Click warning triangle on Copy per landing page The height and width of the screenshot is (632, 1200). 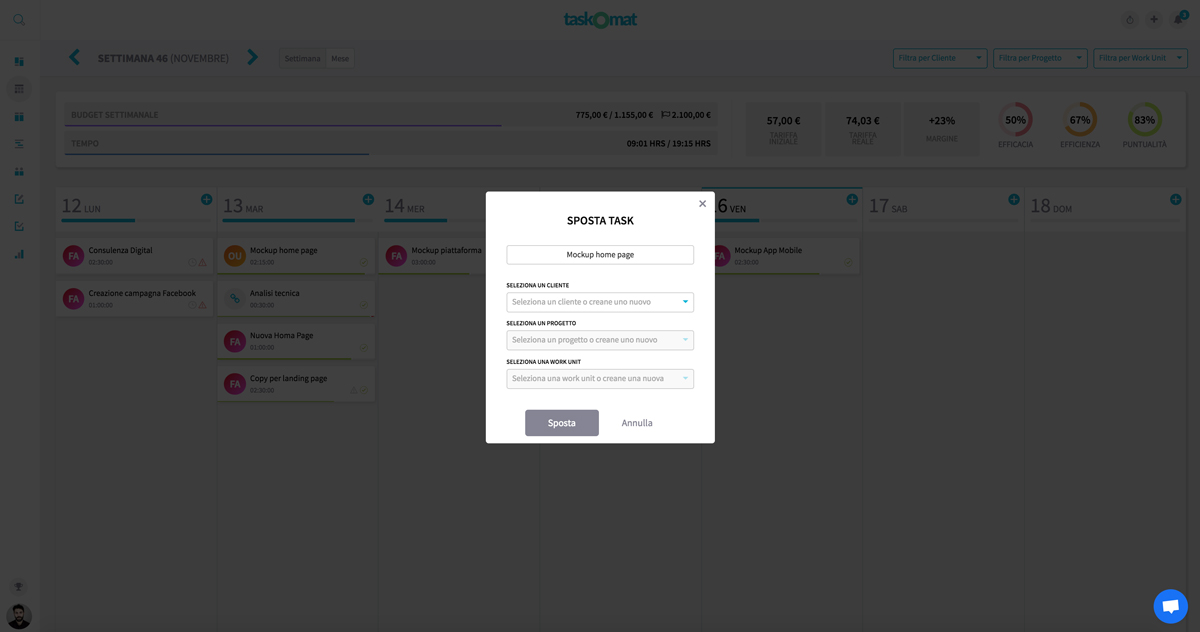coord(354,390)
